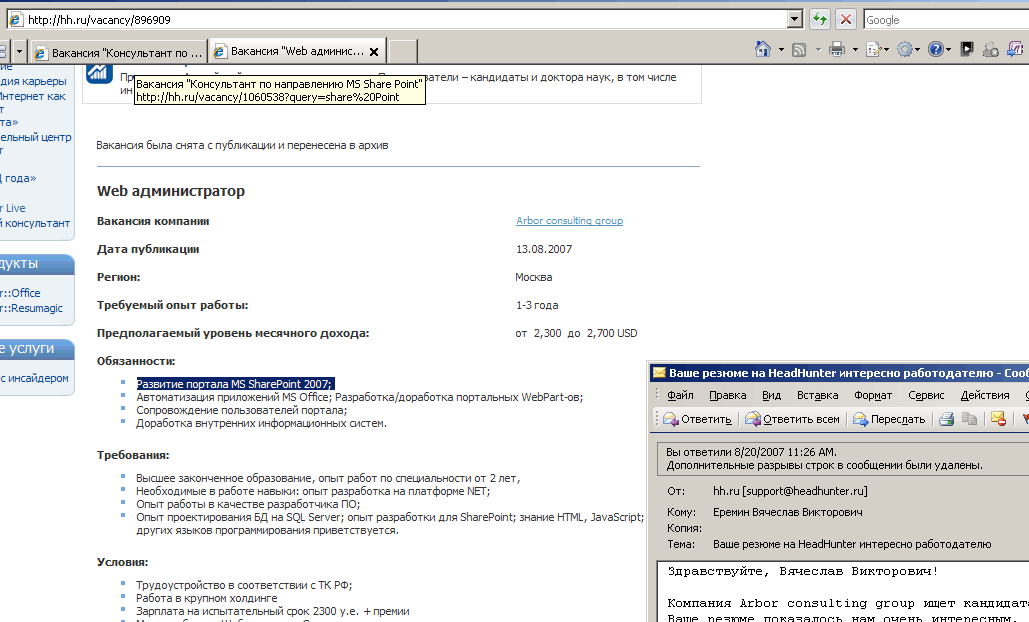Click the "дия карьеры" sidebar link
The width and height of the screenshot is (1029, 622).
pyautogui.click(x=33, y=81)
